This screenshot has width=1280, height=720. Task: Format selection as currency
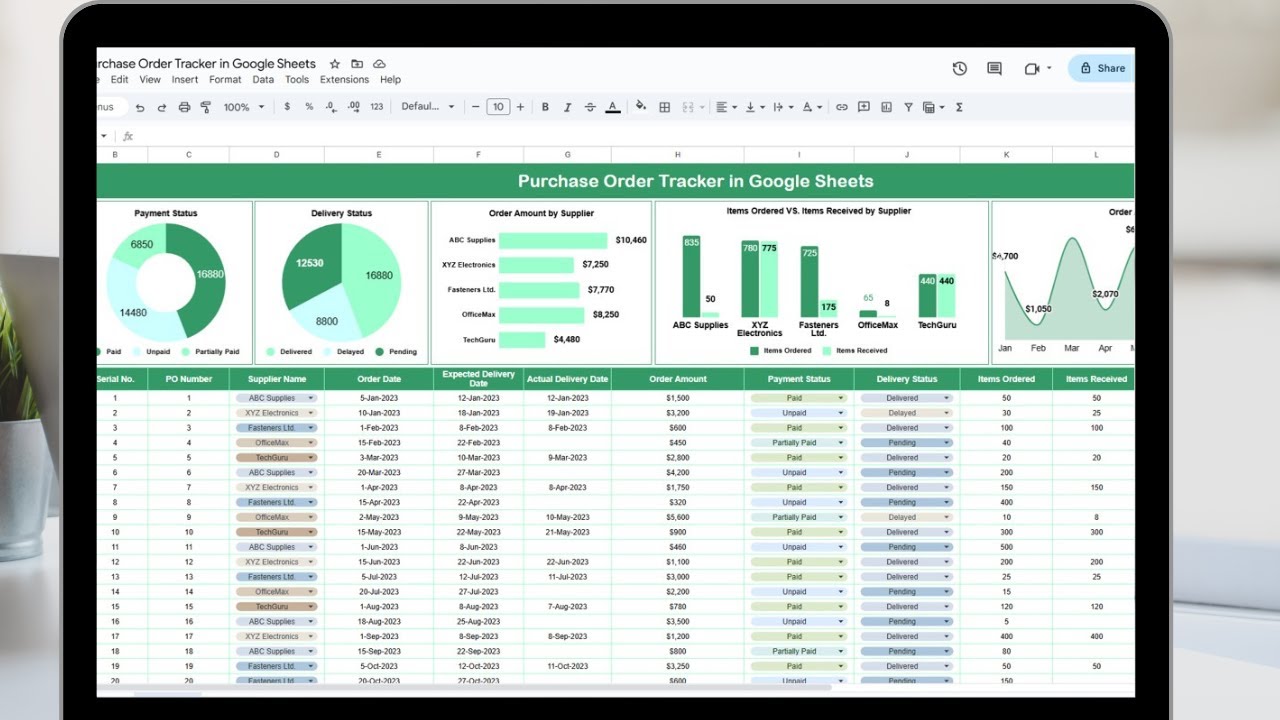tap(288, 107)
